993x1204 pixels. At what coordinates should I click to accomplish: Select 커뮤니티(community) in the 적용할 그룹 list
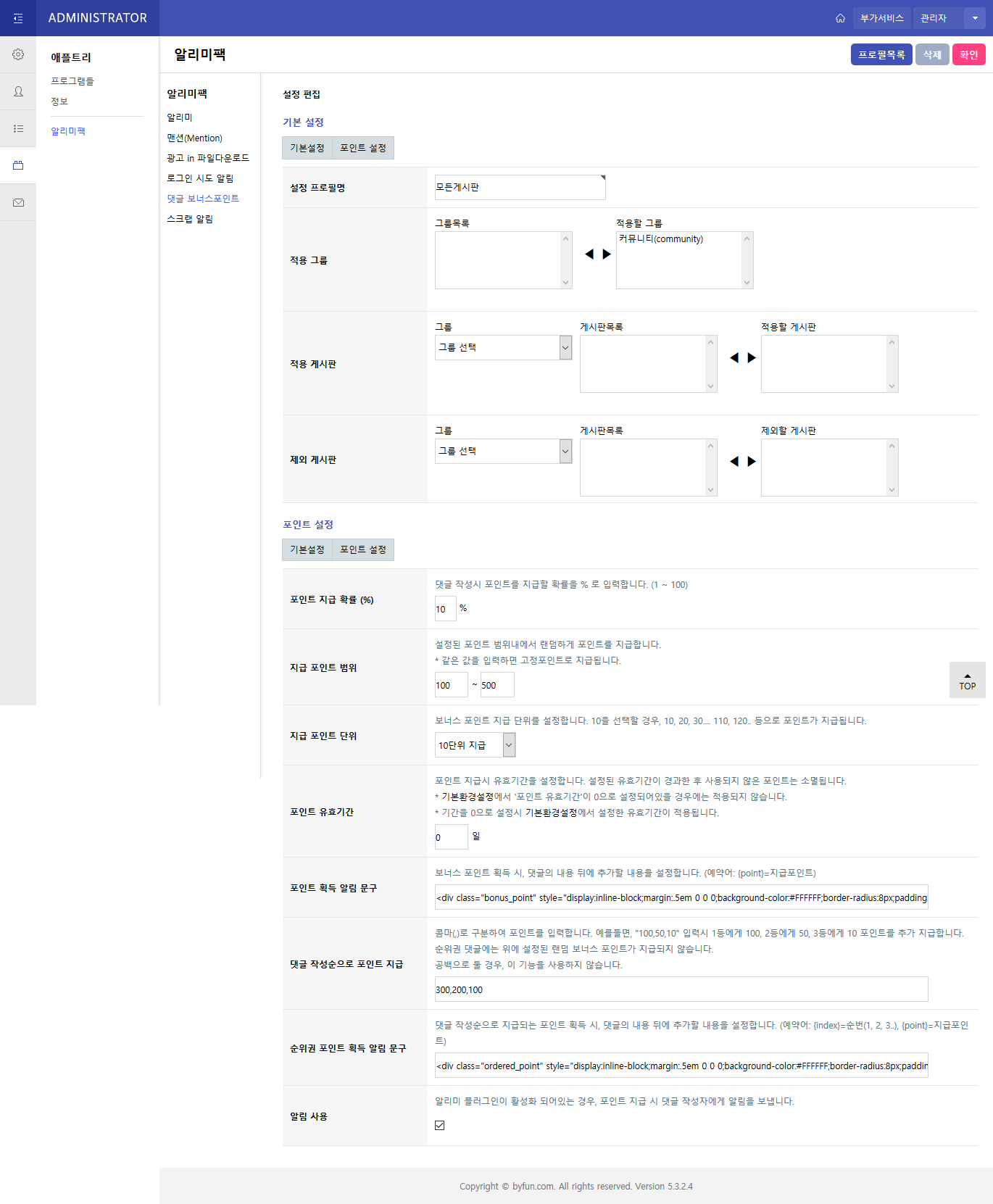661,239
